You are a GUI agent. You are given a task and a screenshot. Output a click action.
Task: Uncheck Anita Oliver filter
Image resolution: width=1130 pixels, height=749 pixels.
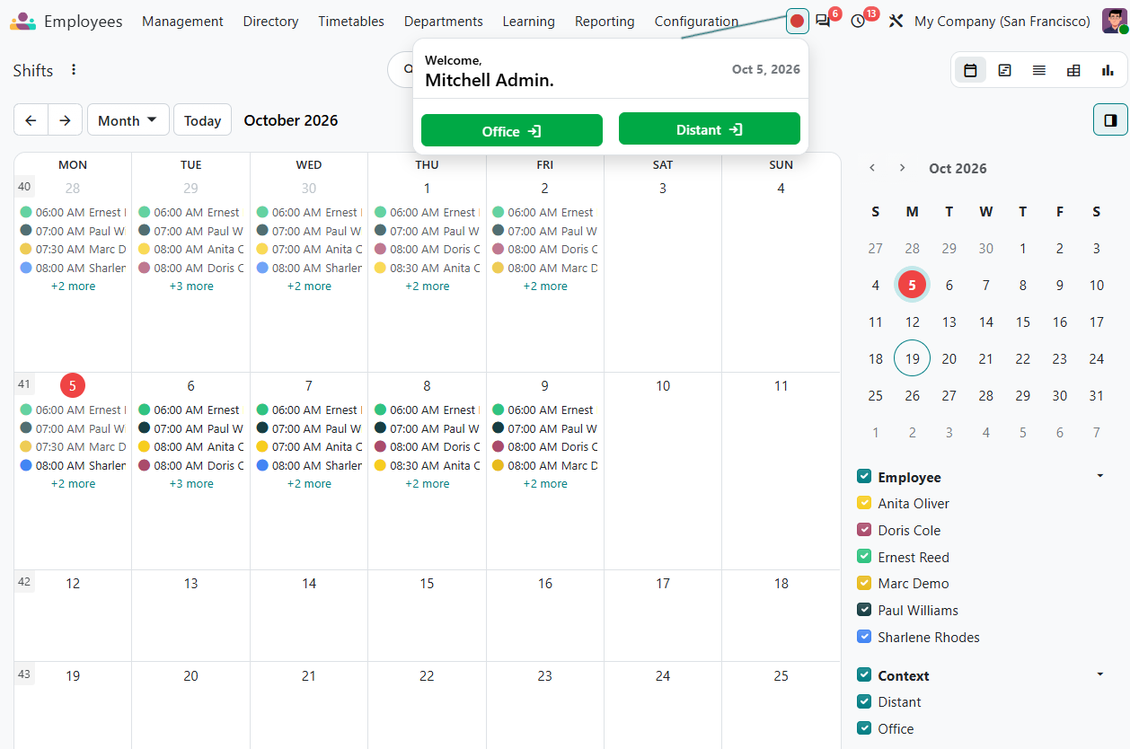864,502
